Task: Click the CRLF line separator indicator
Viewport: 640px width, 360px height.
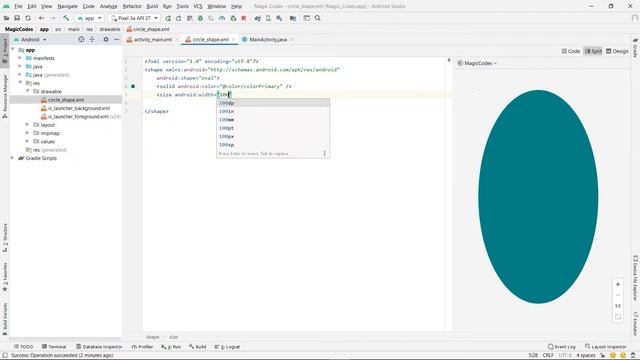Action: tap(548, 355)
